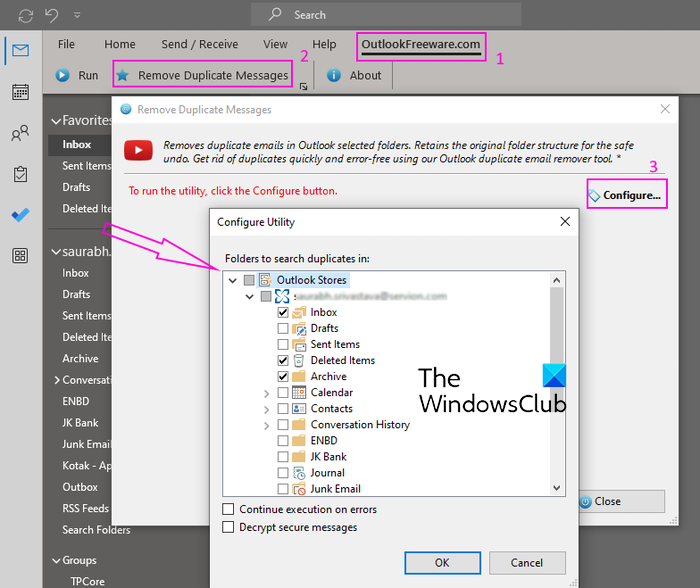Select the OutlookFreeware.com tab

(x=421, y=45)
